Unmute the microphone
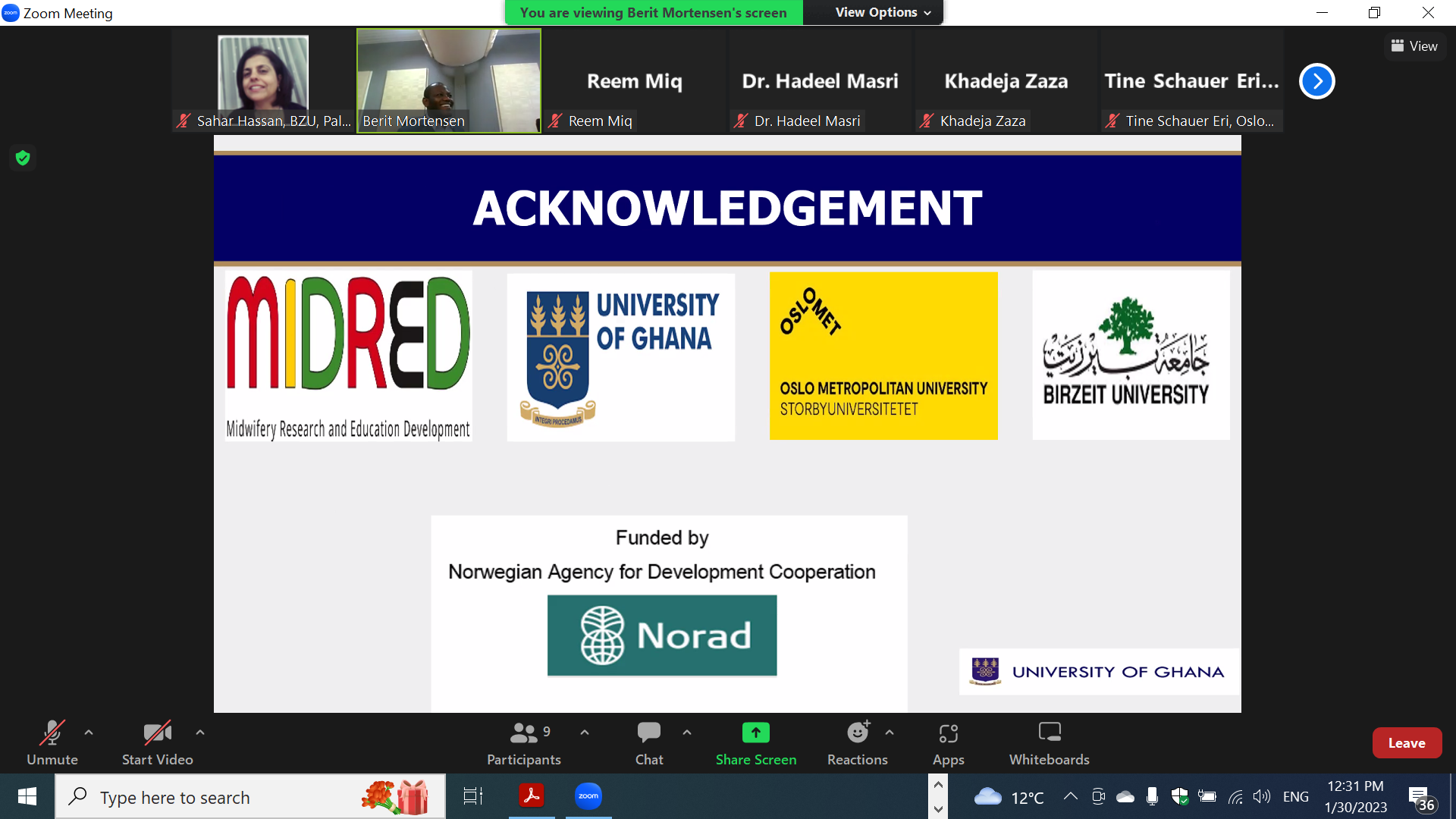The height and width of the screenshot is (819, 1456). point(52,742)
